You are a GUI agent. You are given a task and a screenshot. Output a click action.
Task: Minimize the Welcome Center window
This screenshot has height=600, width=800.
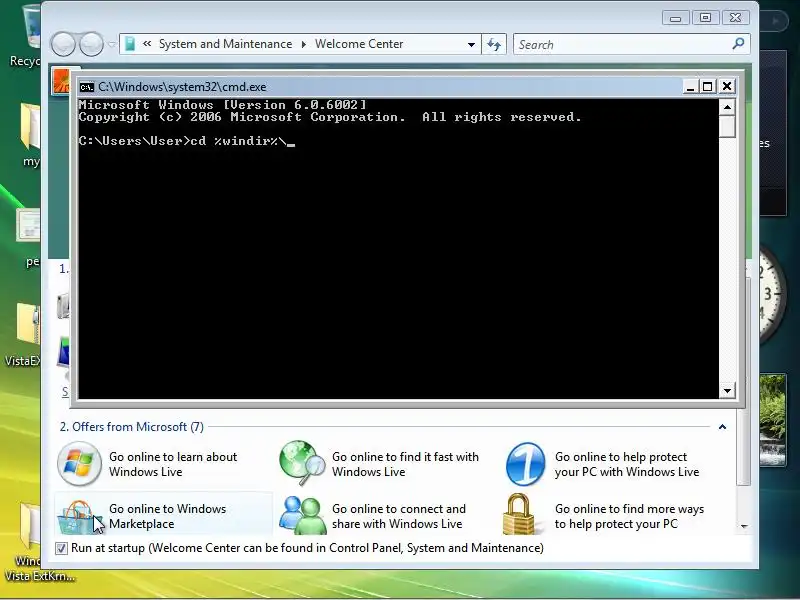[676, 18]
